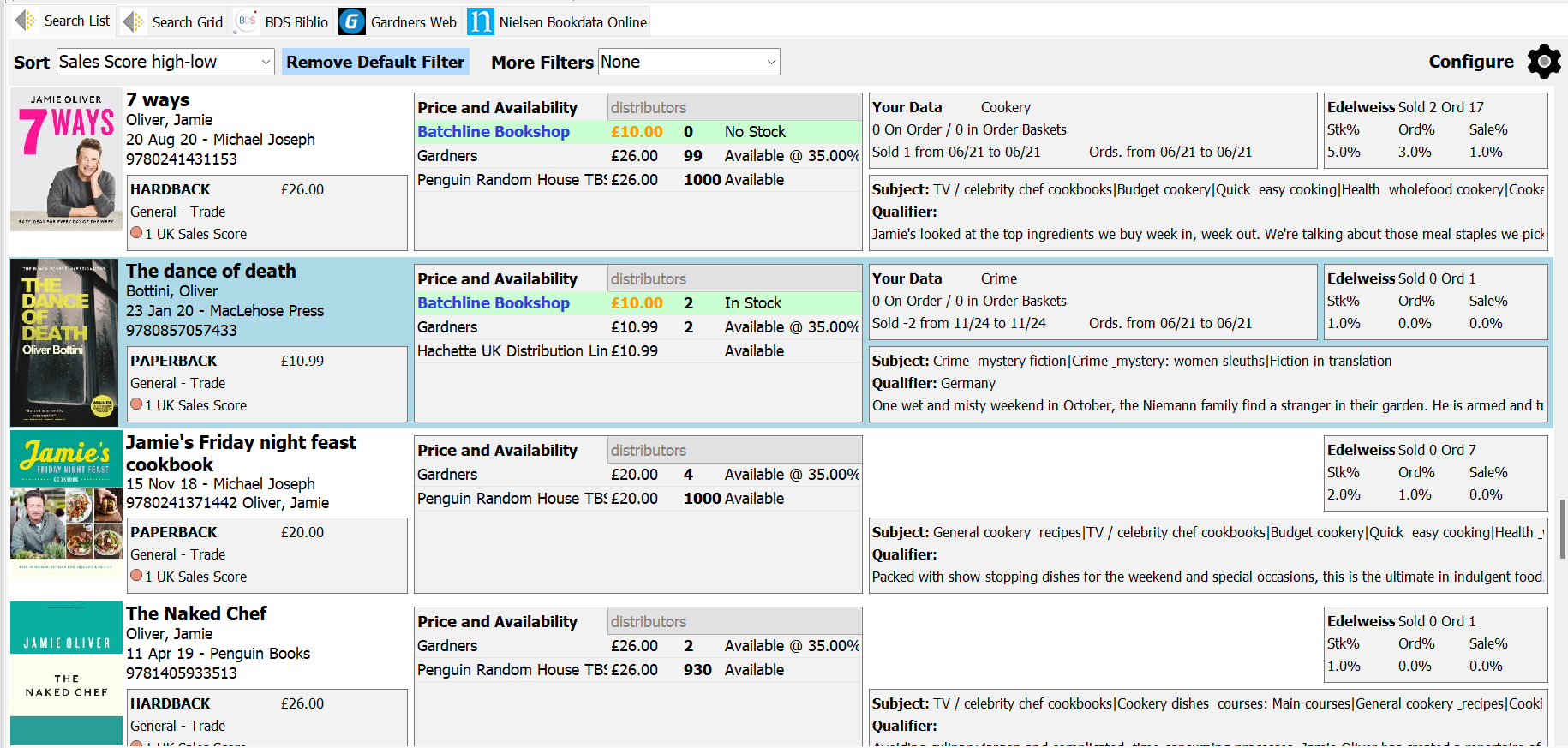Click "In Stock" status for The dance of death
Viewport: 1568px width, 748px height.
click(x=753, y=303)
